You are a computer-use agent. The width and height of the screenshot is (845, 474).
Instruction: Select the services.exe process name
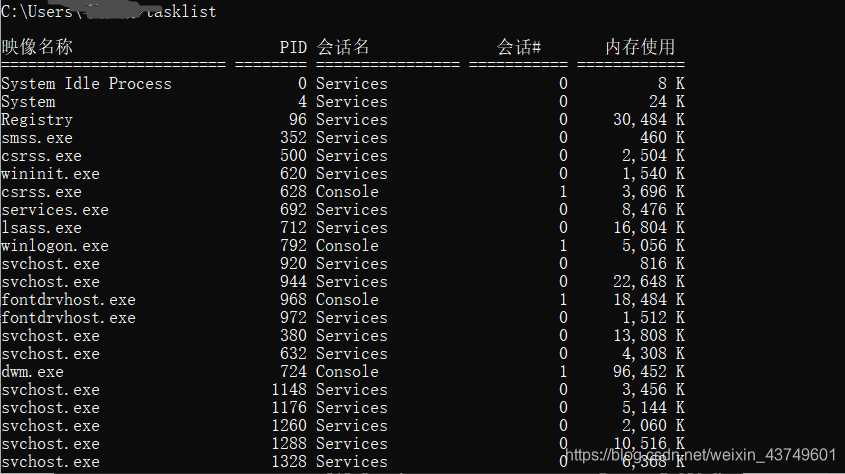coord(54,210)
